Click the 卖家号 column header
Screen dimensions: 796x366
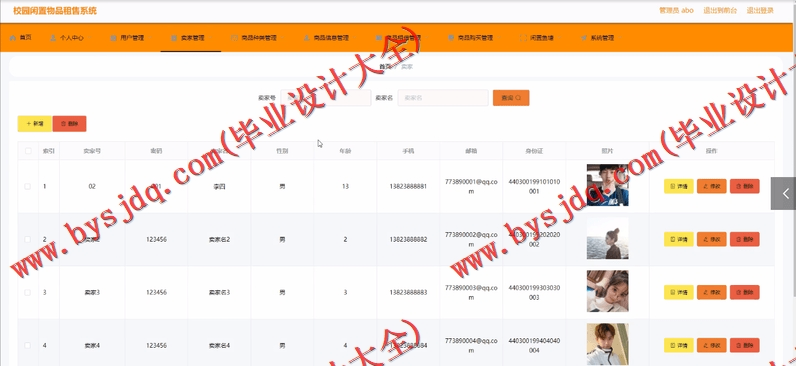click(92, 151)
